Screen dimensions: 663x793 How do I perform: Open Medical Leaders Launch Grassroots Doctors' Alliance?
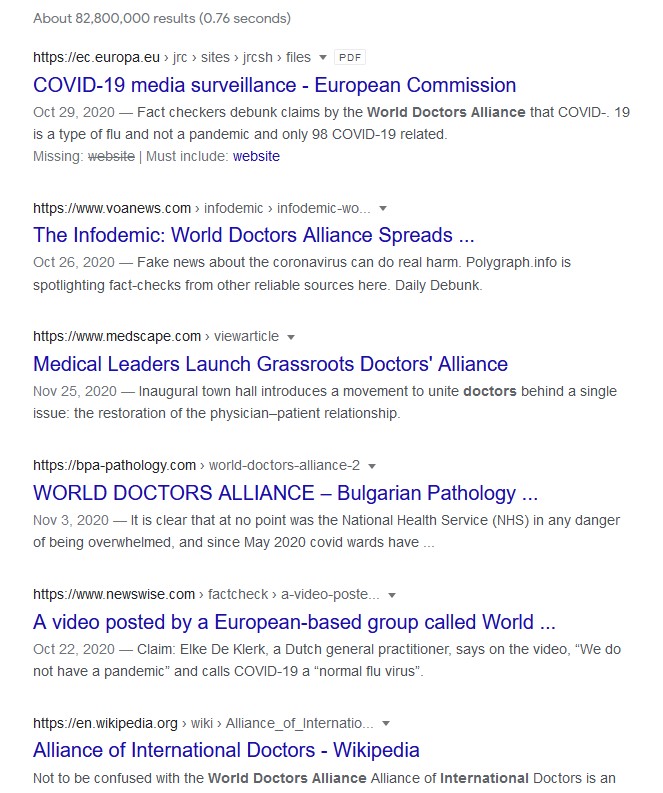270,364
